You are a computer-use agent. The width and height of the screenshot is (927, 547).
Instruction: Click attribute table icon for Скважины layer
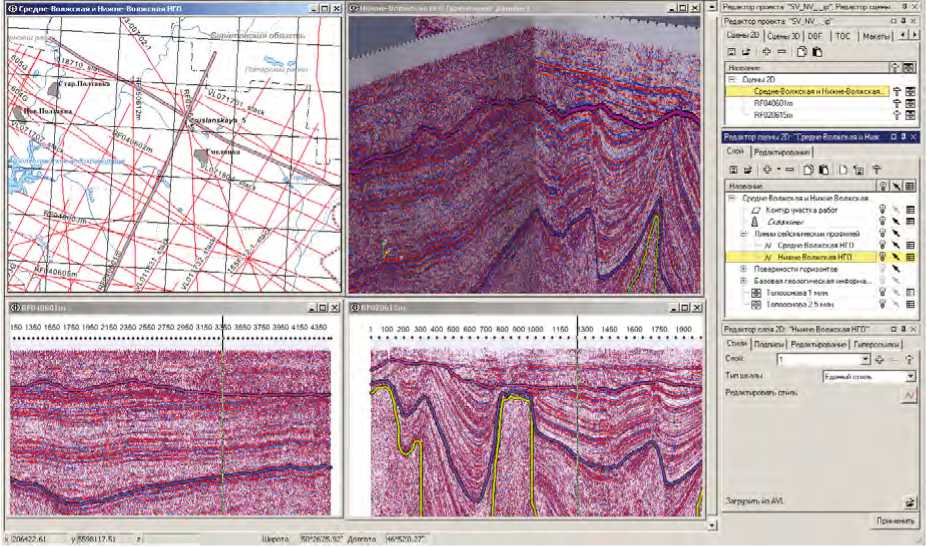[x=909, y=222]
